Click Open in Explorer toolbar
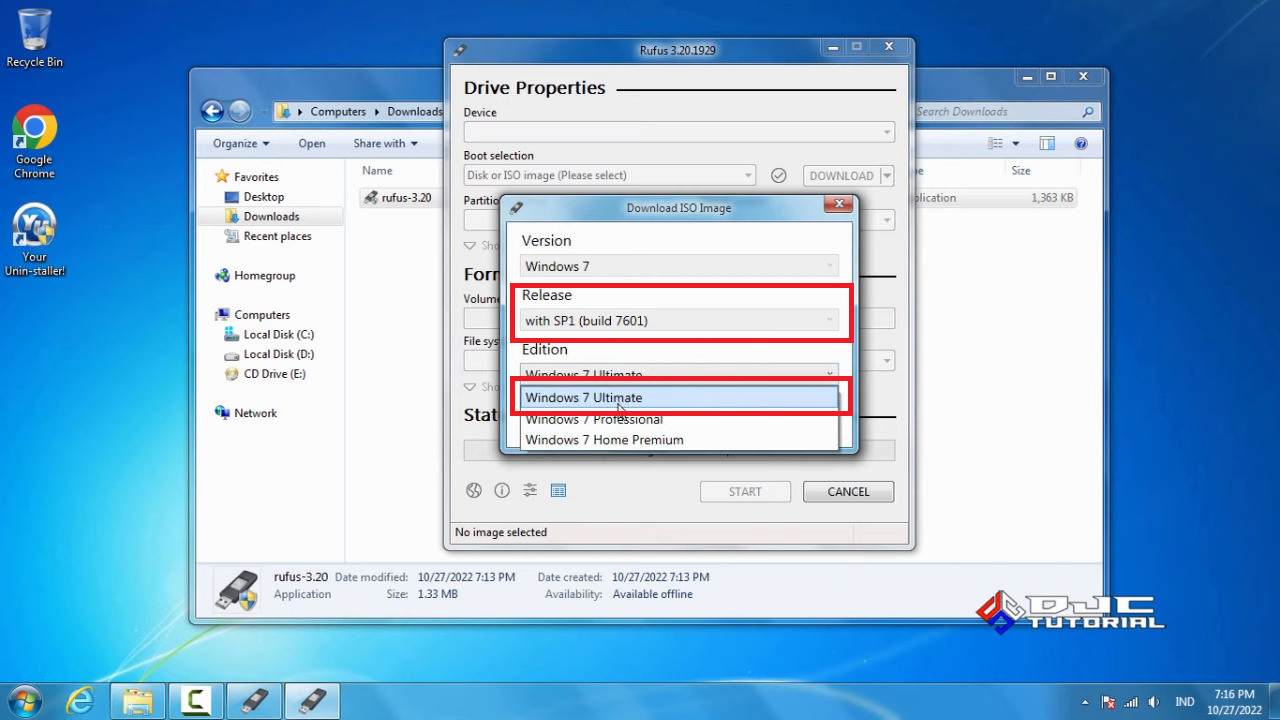The height and width of the screenshot is (720, 1280). [312, 143]
